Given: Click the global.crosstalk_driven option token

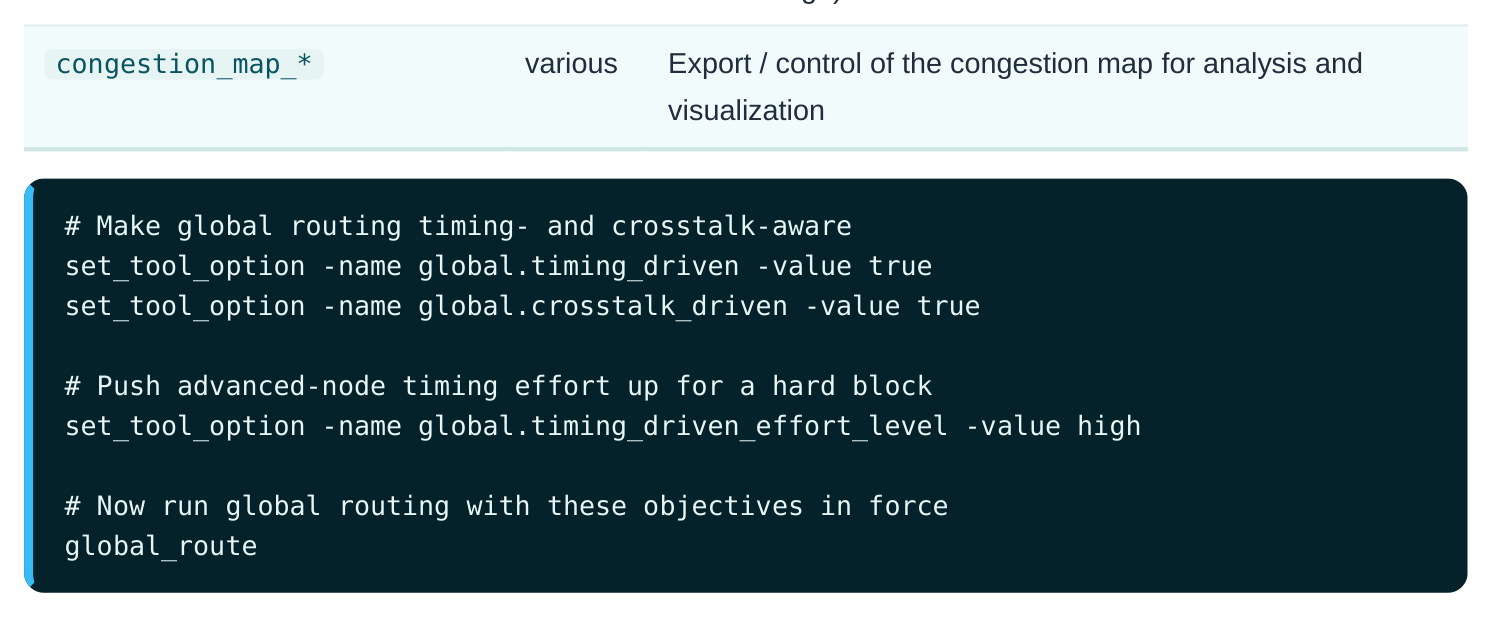Looking at the screenshot, I should [602, 306].
